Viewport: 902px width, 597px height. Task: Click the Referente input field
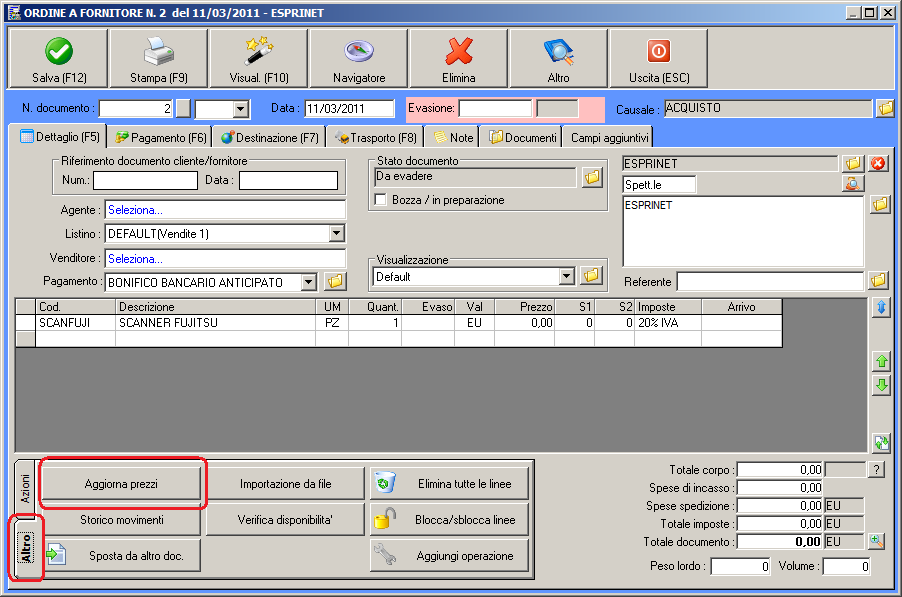771,281
